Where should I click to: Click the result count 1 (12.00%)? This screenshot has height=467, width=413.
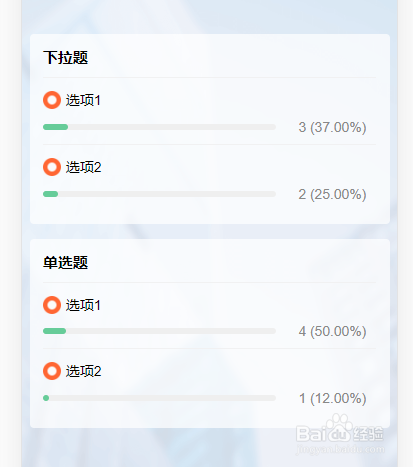coord(332,398)
